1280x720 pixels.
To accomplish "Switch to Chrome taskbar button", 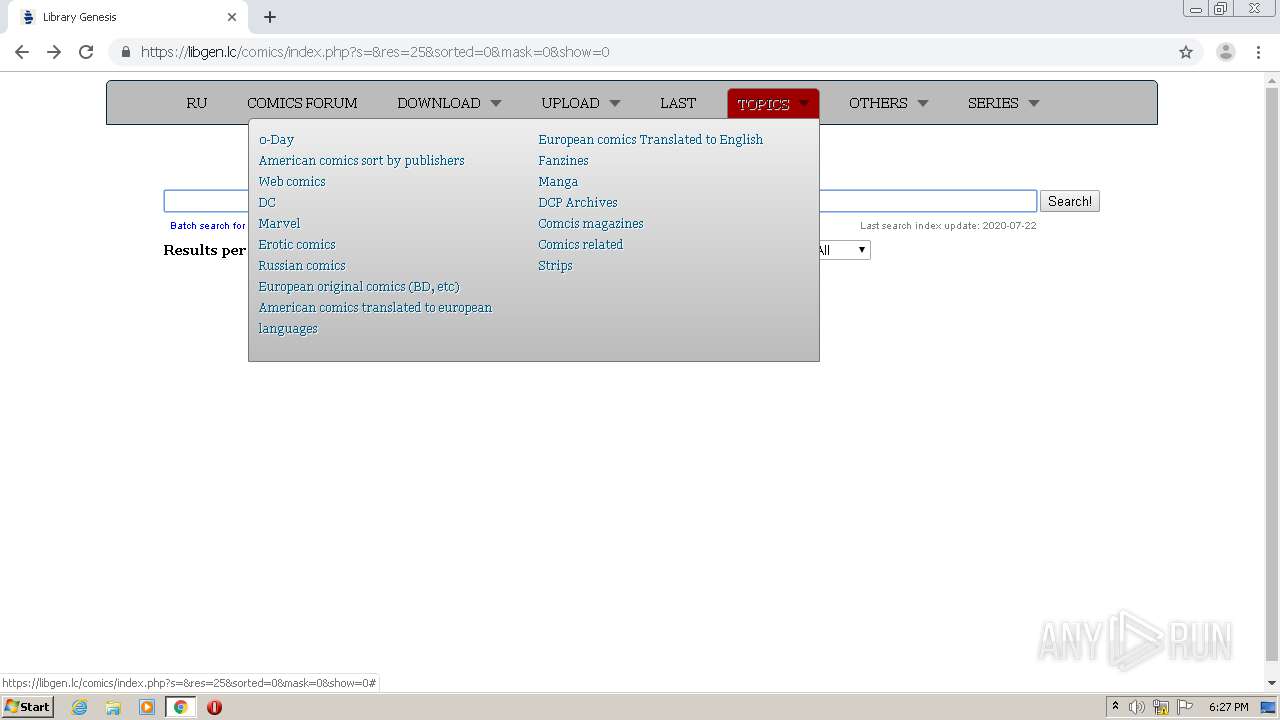I will [x=180, y=707].
